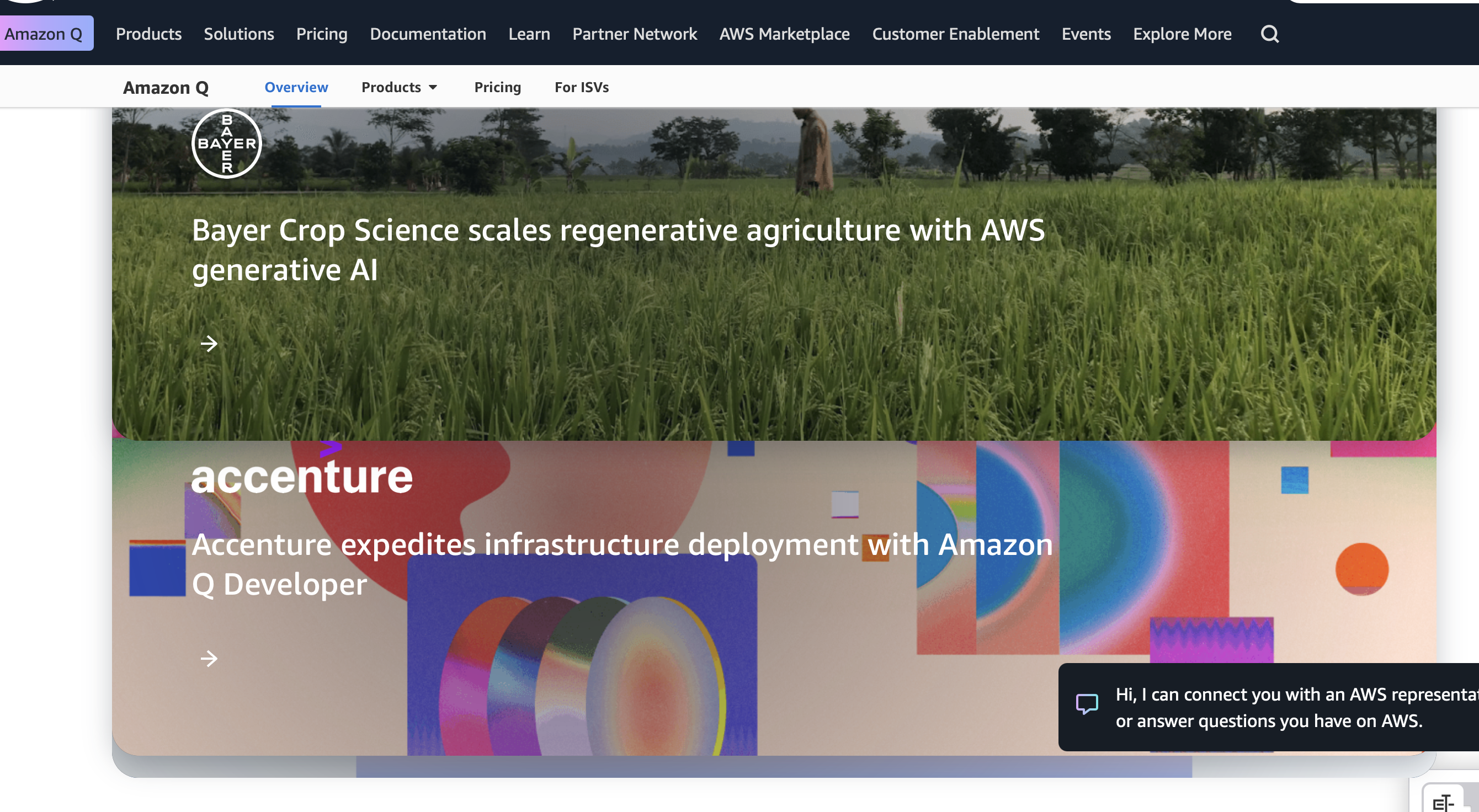Go to Pricing in the Amazon Q subnav
1479x812 pixels.
[x=497, y=87]
